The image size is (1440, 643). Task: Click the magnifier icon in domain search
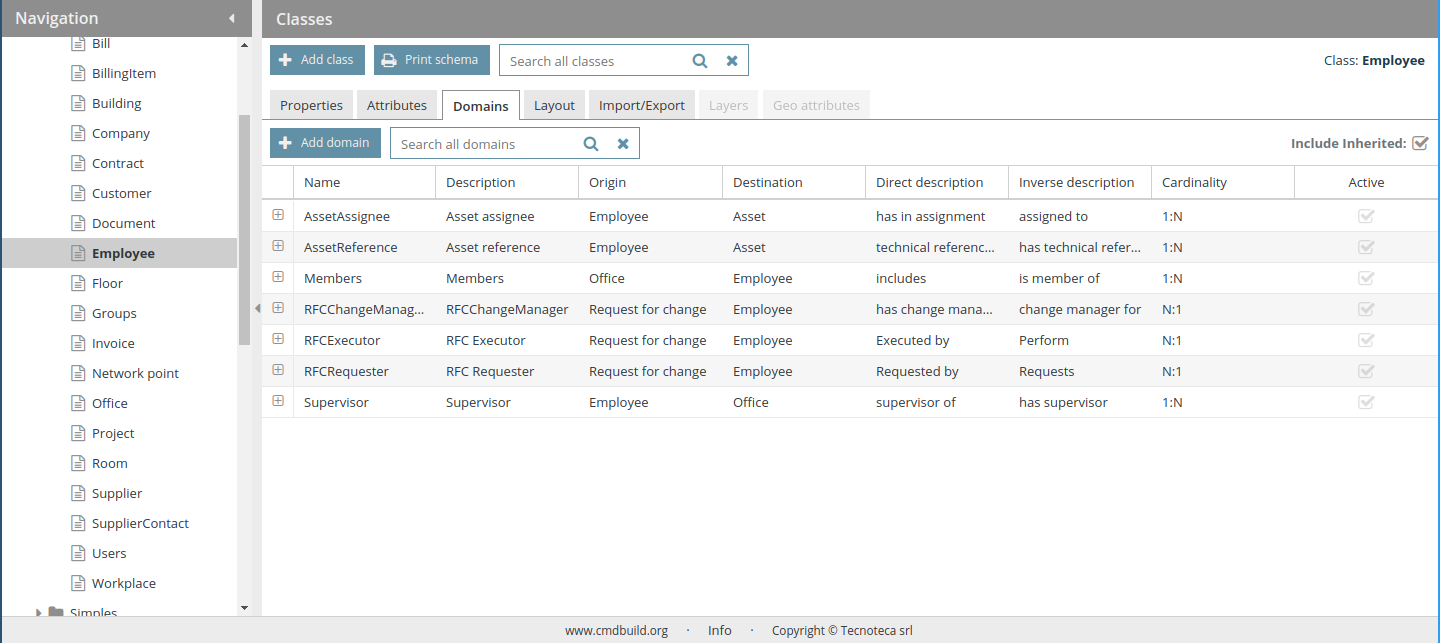[591, 144]
